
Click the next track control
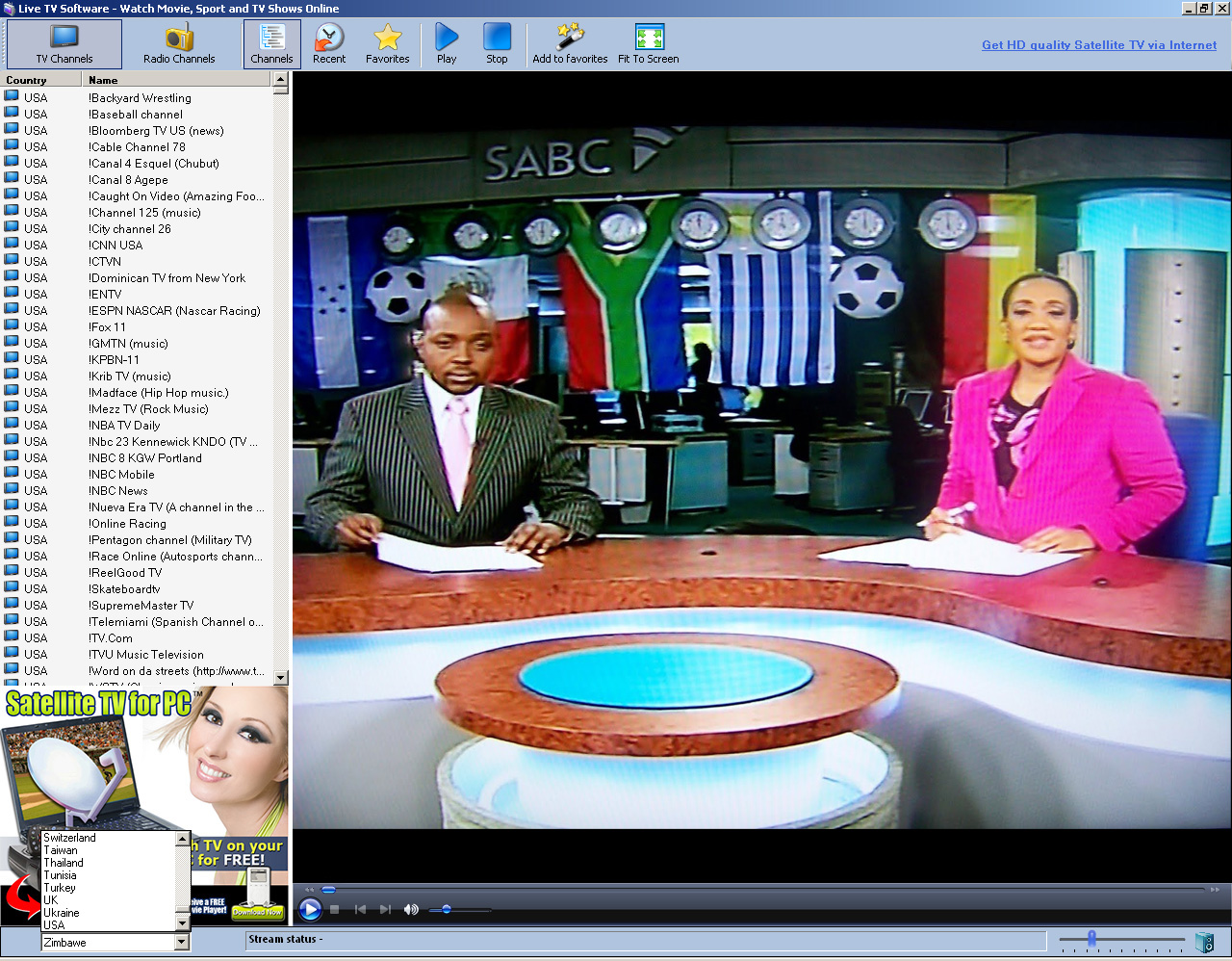(385, 909)
